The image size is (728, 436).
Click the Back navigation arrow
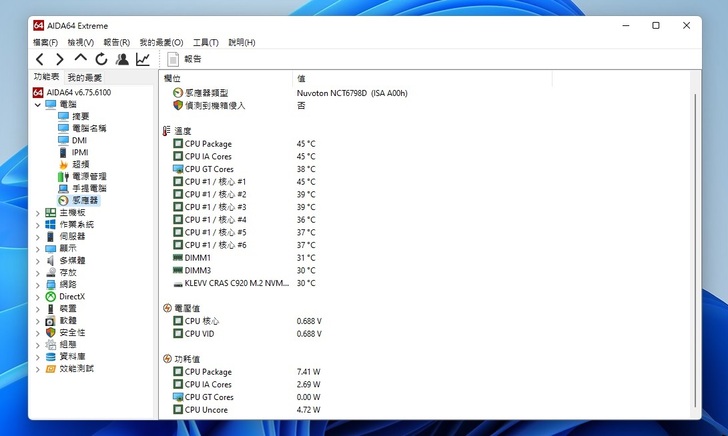click(x=41, y=59)
